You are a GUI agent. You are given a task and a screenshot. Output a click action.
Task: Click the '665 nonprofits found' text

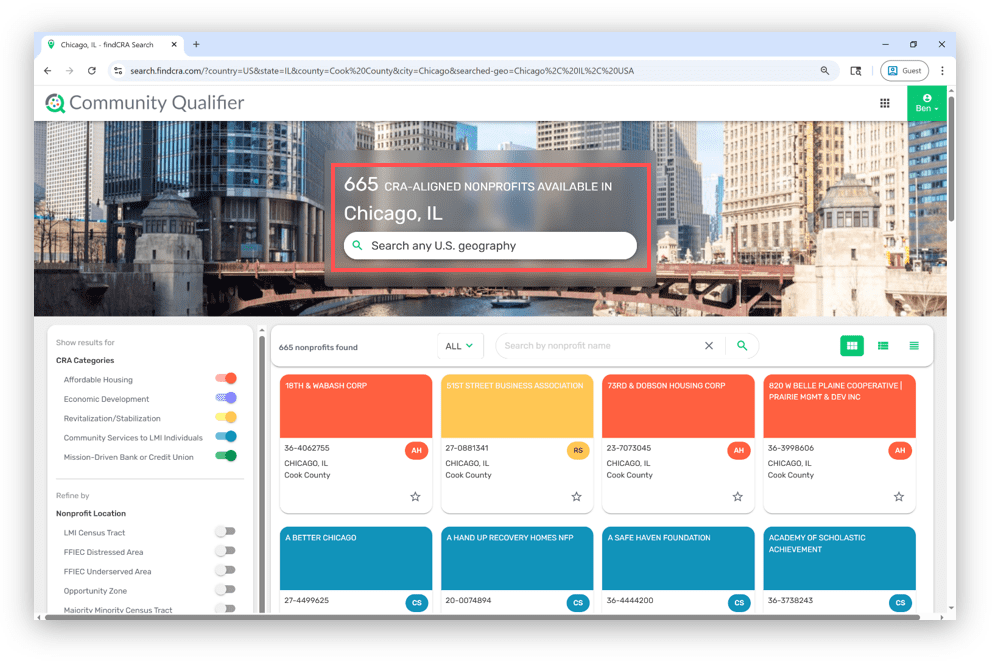[318, 348]
